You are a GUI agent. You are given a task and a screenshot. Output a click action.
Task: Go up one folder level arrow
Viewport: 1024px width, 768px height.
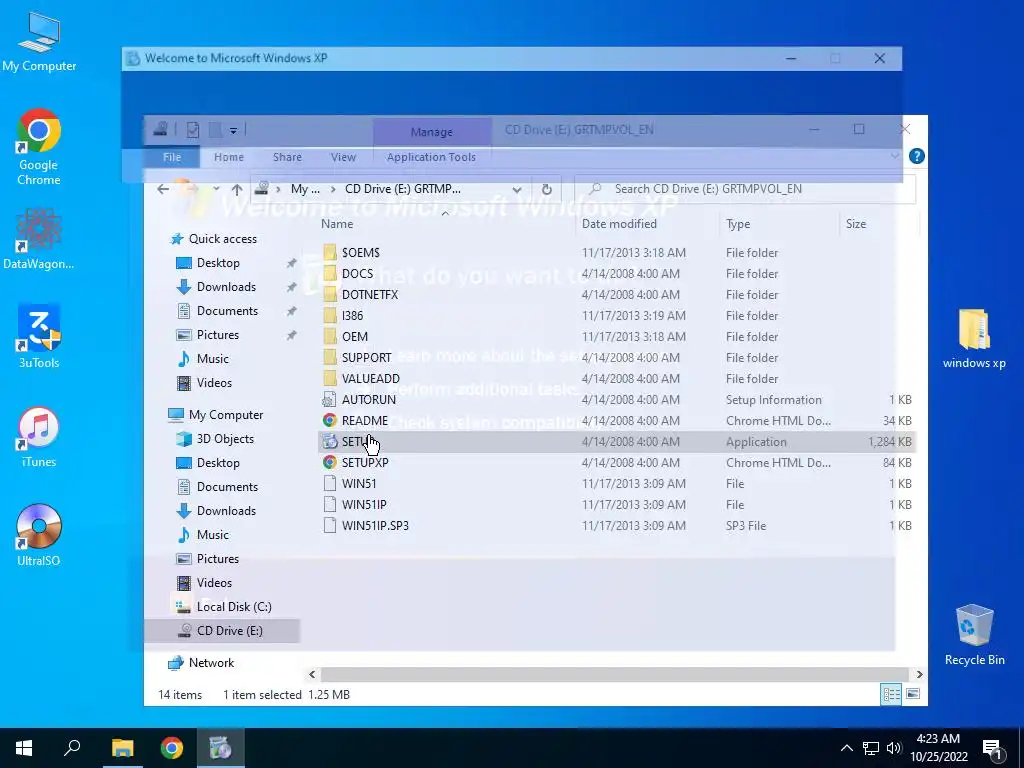point(236,189)
